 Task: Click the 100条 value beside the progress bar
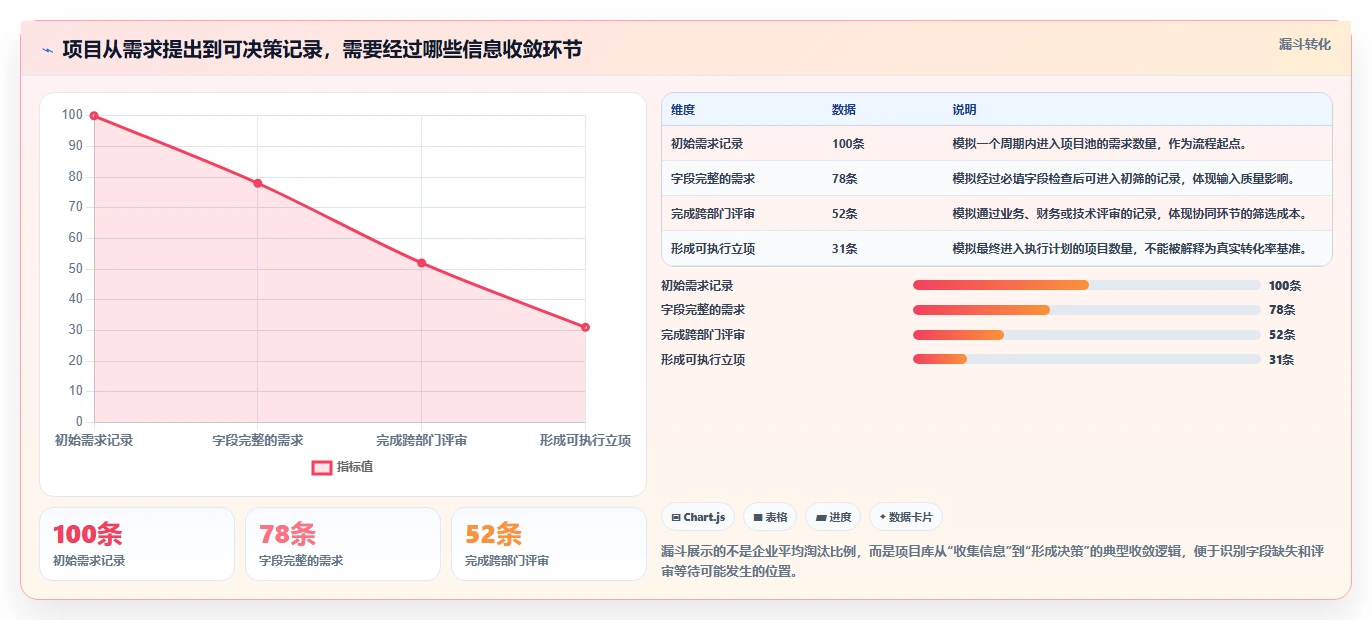point(1285,285)
